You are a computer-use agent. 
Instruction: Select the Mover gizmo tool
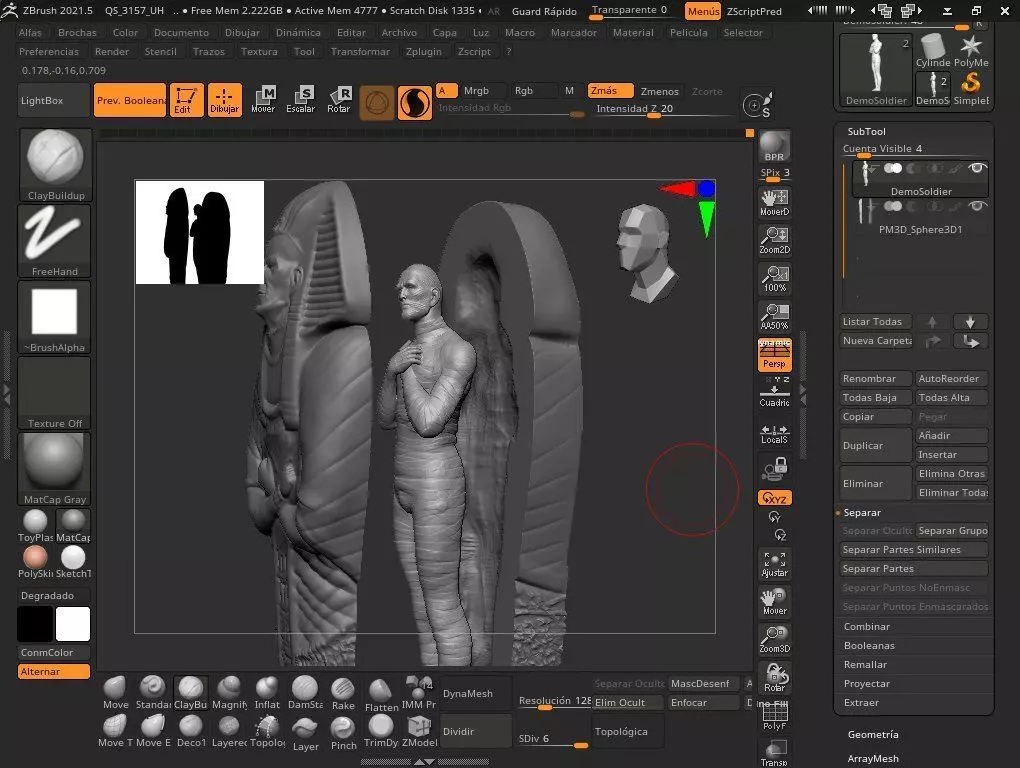point(263,100)
